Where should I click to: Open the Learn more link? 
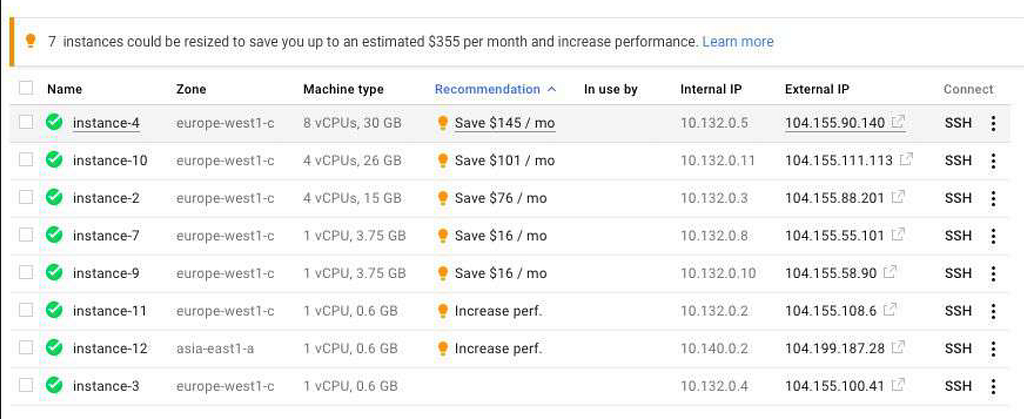pyautogui.click(x=738, y=42)
